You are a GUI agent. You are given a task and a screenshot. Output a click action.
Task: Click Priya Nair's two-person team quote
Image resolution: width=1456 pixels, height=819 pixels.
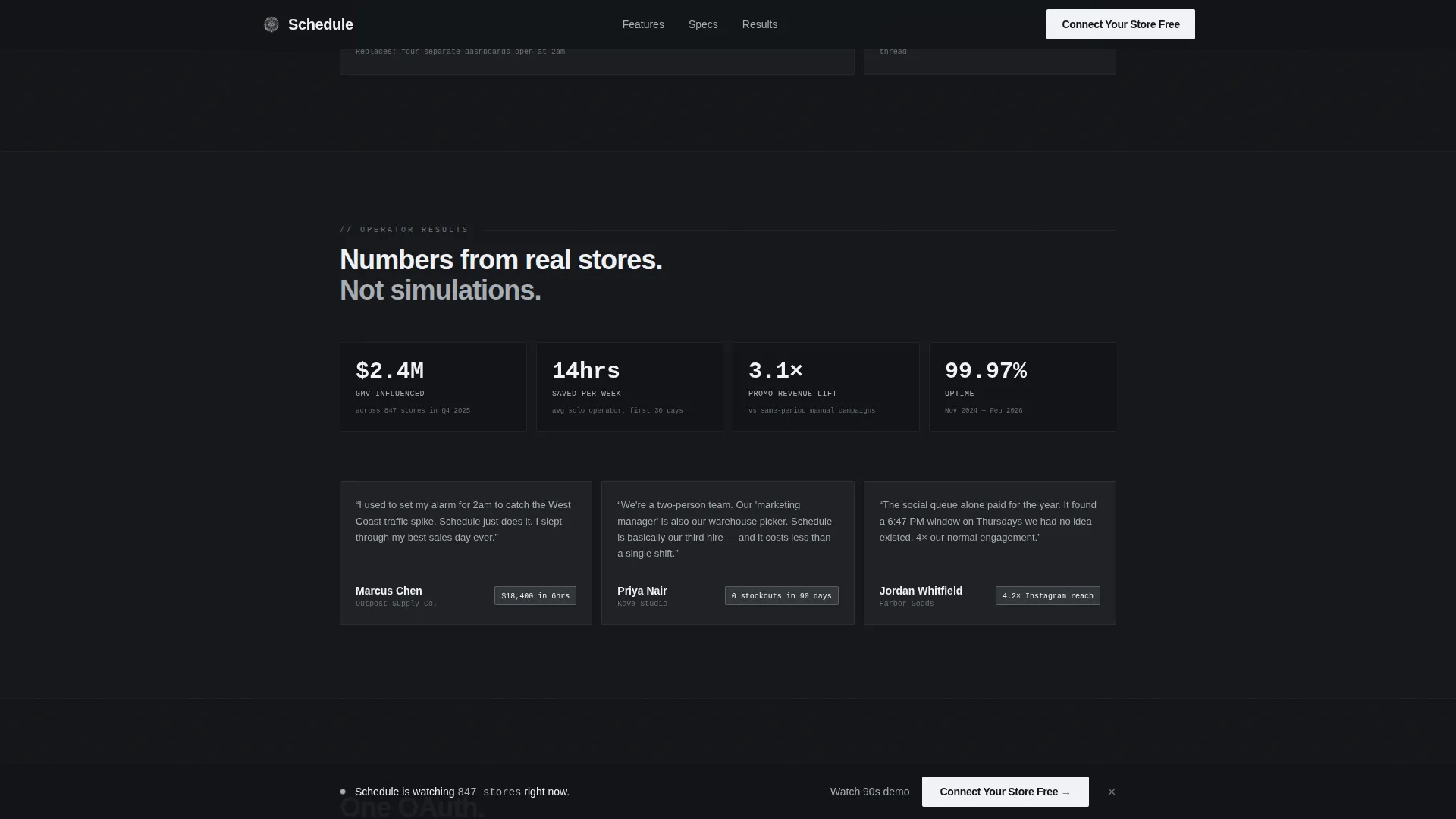(x=725, y=529)
